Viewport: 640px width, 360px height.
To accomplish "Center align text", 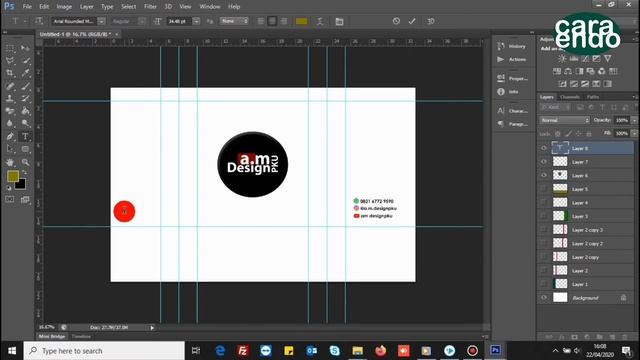I will coord(272,21).
